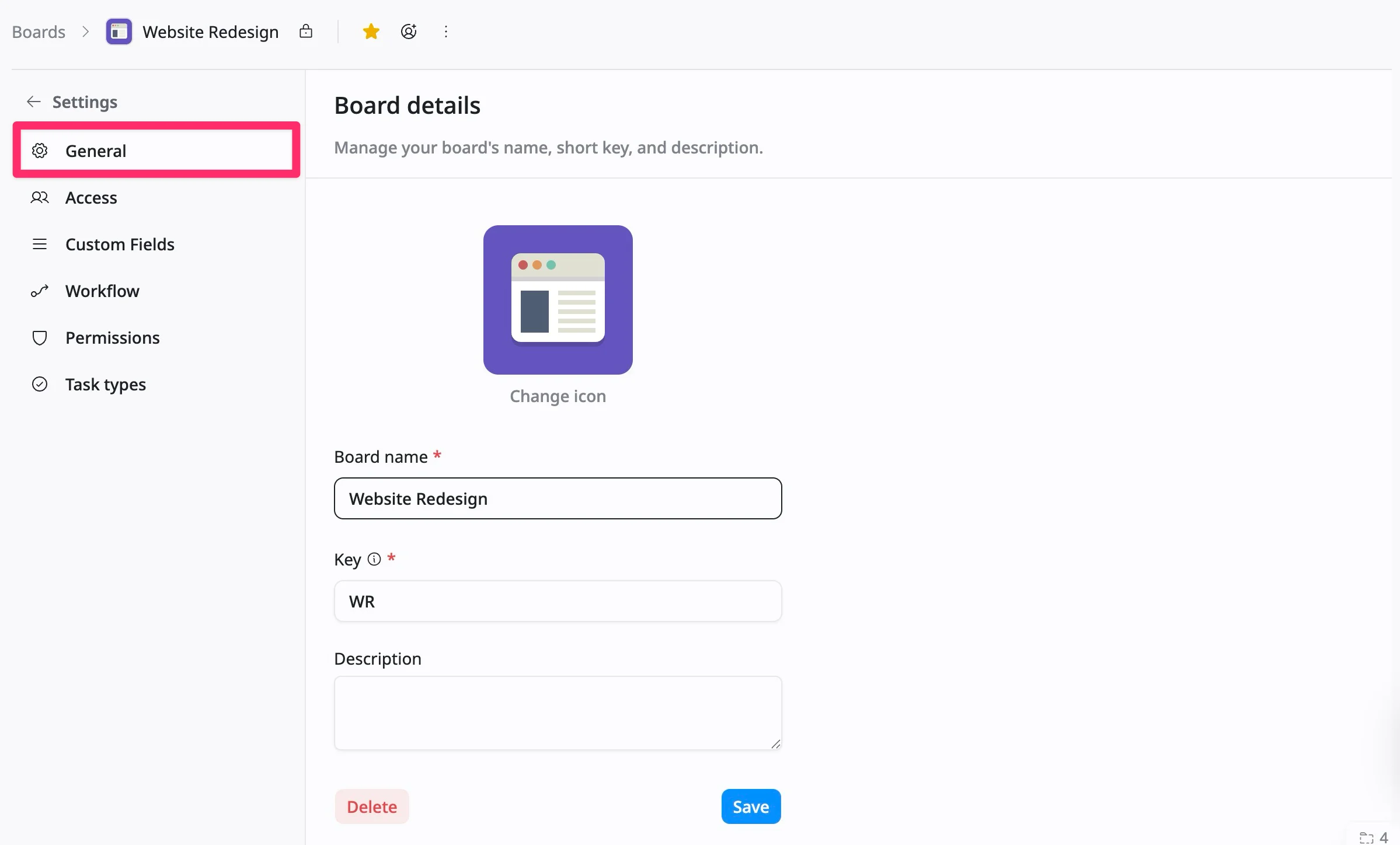
Task: Click the Key info tooltip icon
Action: [374, 559]
